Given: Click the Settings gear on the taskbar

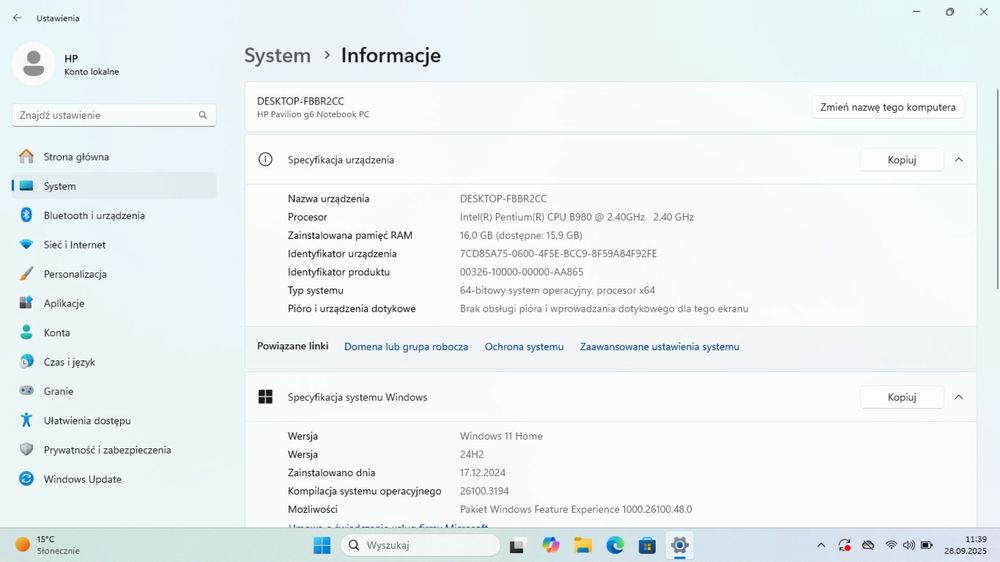Looking at the screenshot, I should click(680, 545).
